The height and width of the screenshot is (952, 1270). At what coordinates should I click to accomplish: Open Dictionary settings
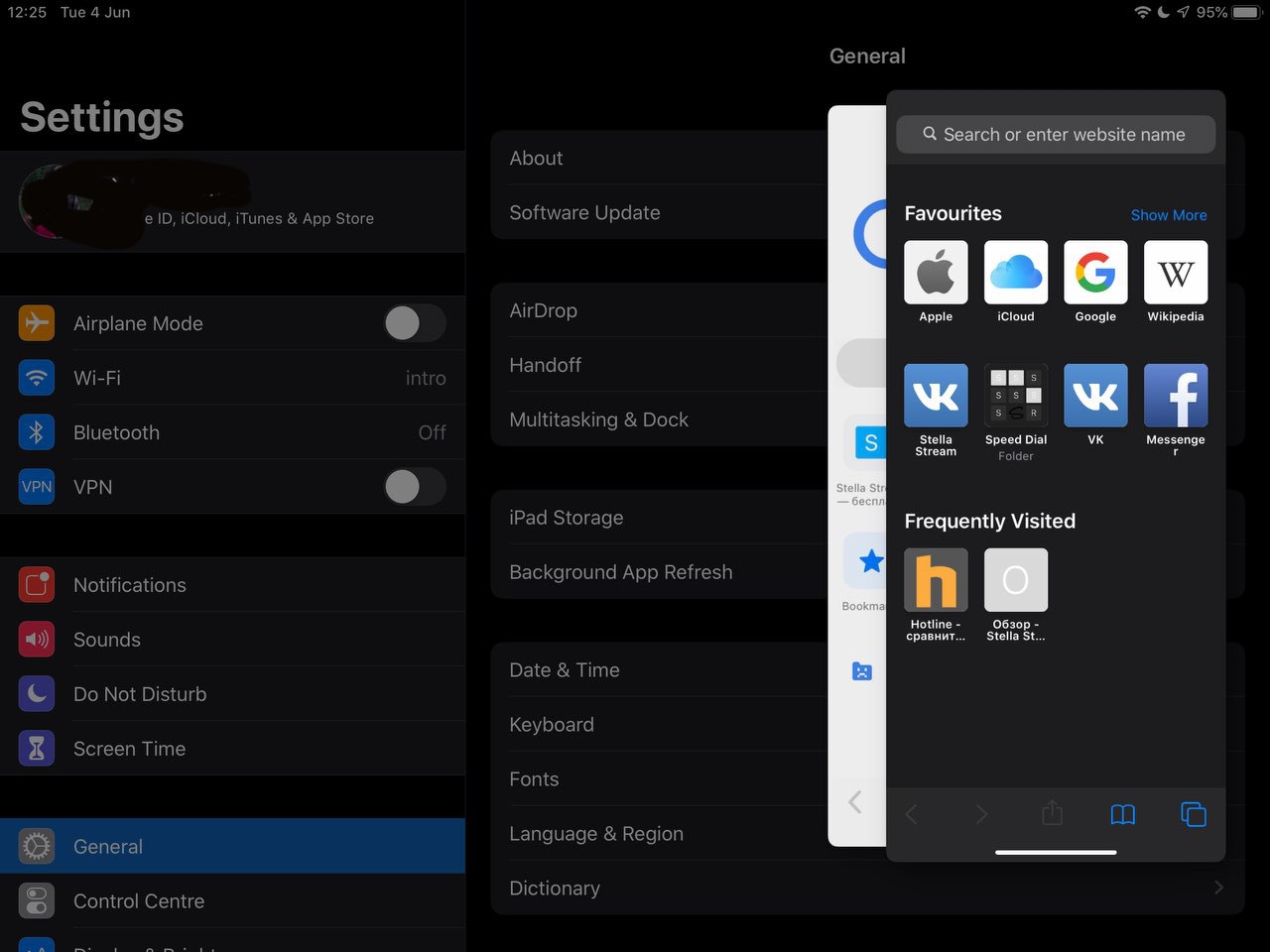click(868, 889)
